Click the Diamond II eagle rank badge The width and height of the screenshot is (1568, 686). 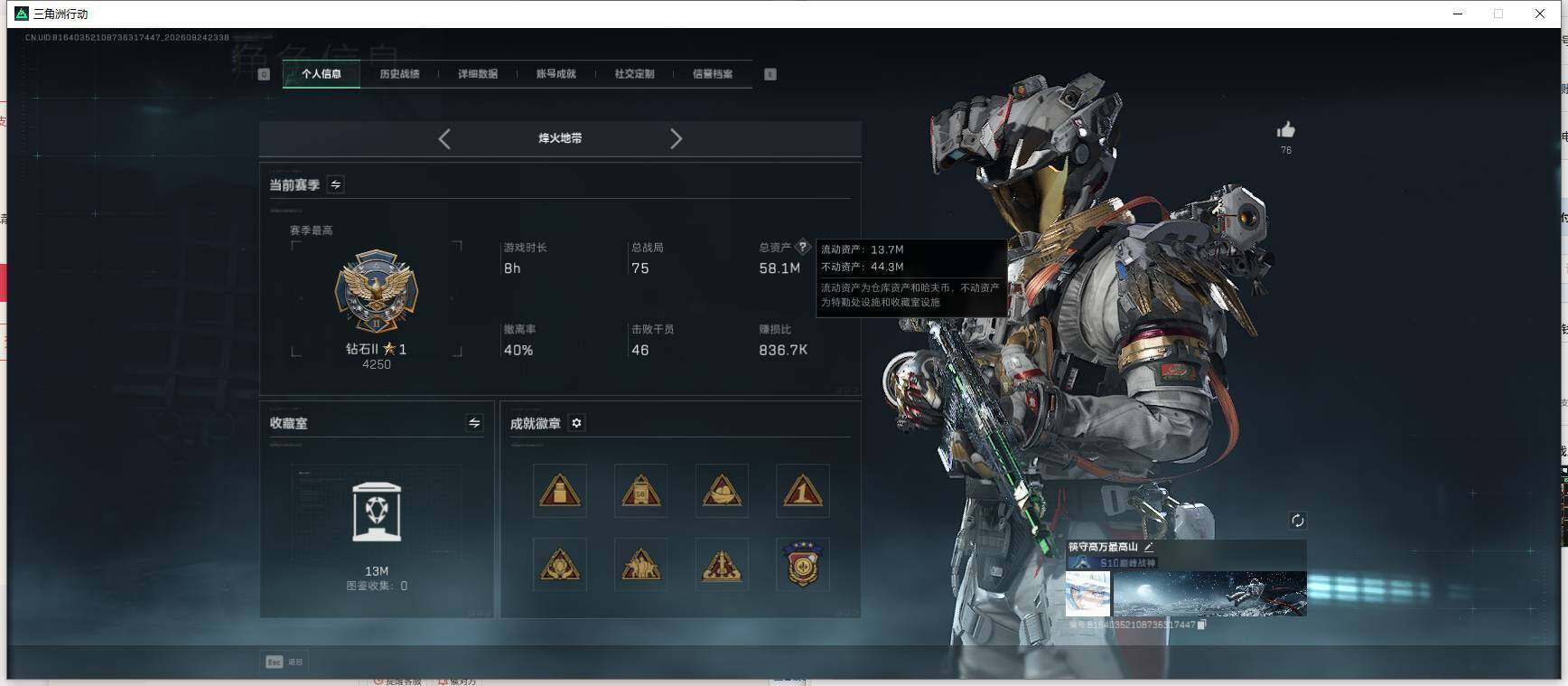[377, 292]
